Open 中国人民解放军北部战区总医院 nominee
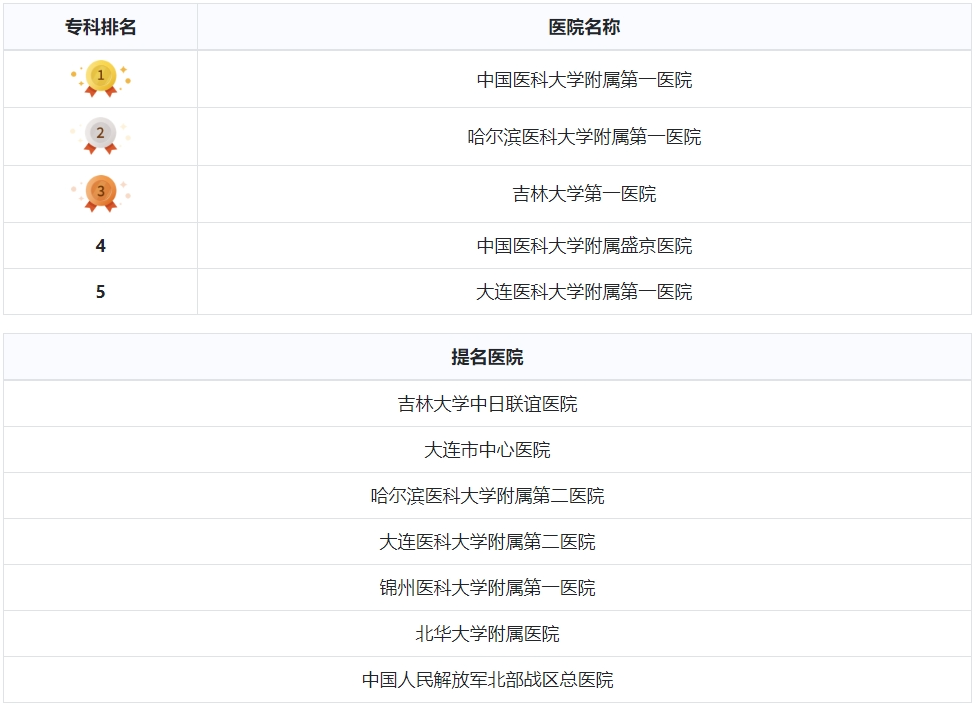 487,680
